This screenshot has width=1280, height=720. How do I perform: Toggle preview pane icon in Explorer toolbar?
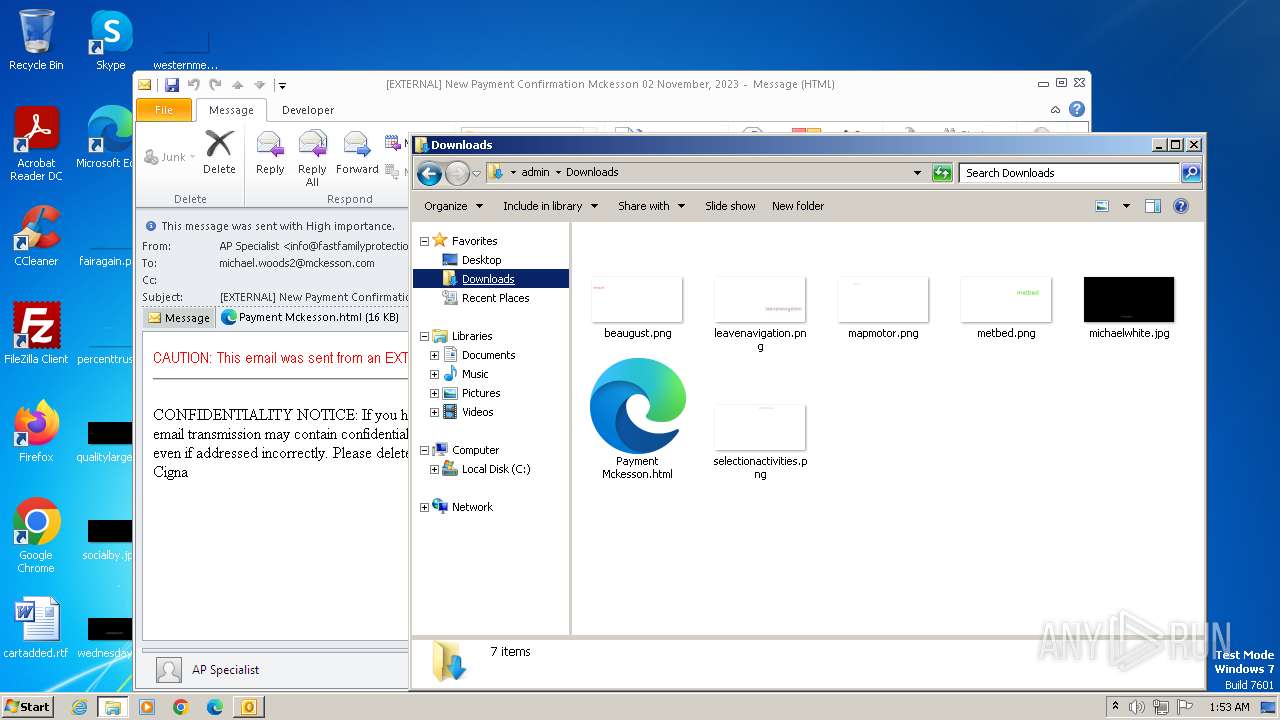click(1153, 206)
